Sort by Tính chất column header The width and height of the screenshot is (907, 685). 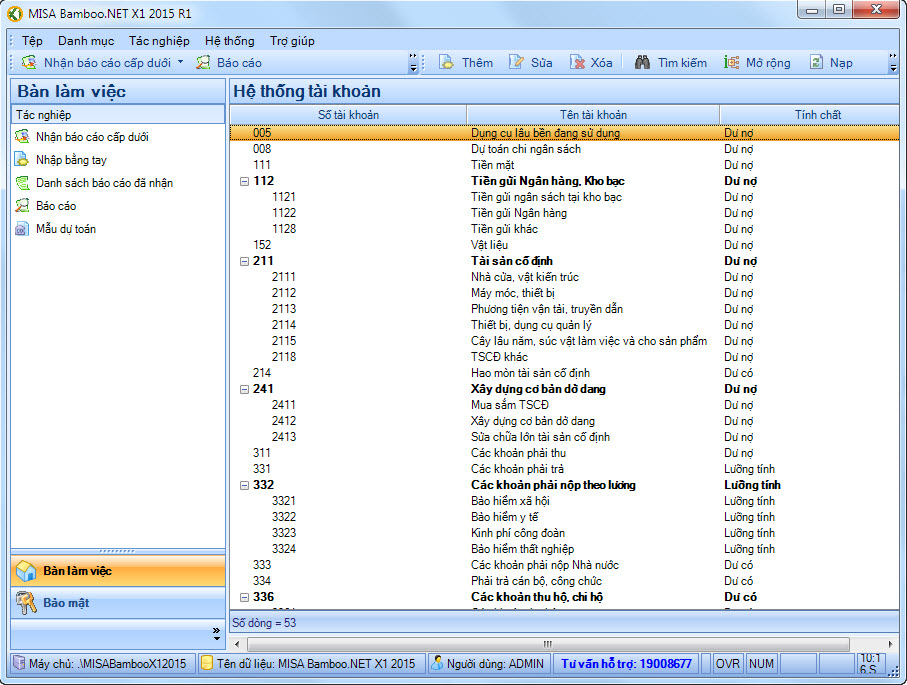click(810, 115)
